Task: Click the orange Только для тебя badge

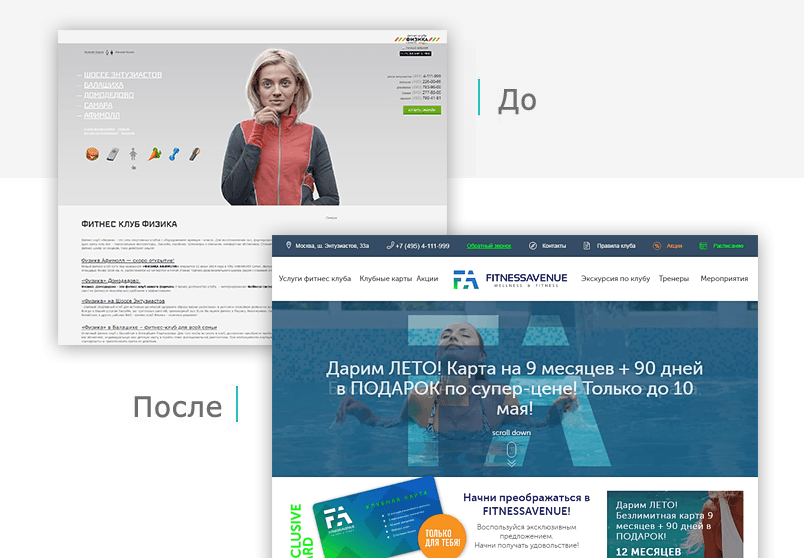Action: (442, 537)
